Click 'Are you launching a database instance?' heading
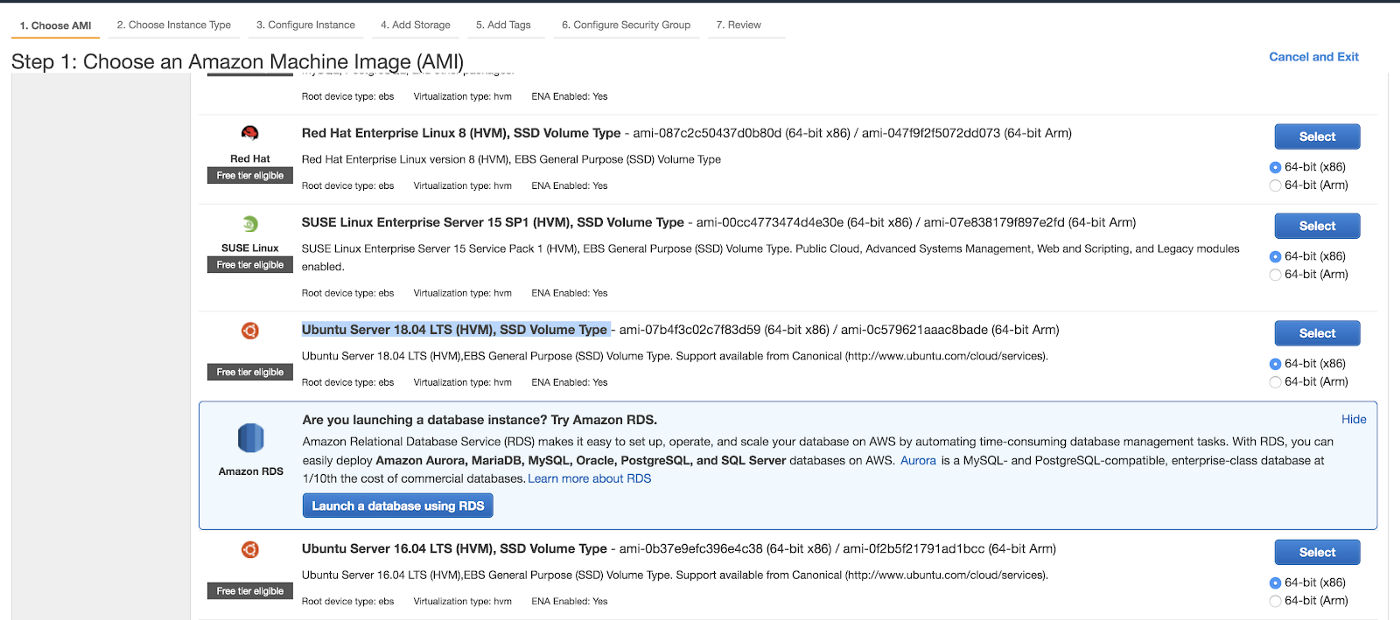This screenshot has width=1400, height=620. pyautogui.click(x=480, y=420)
